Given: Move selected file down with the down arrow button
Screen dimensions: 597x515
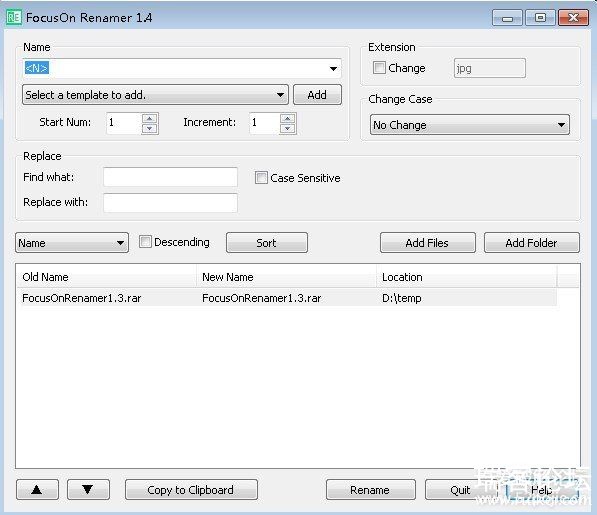Looking at the screenshot, I should click(x=88, y=489).
